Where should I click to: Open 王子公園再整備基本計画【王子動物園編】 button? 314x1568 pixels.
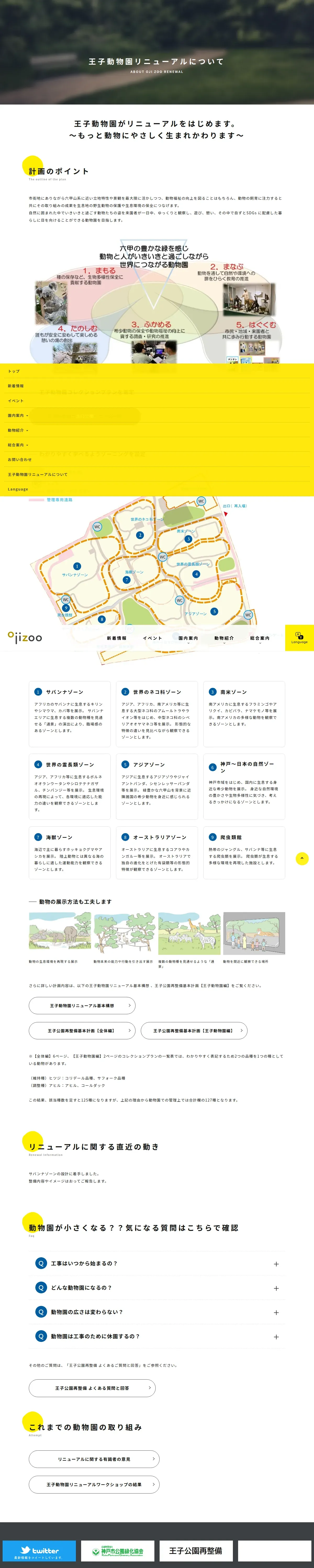[x=194, y=1030]
